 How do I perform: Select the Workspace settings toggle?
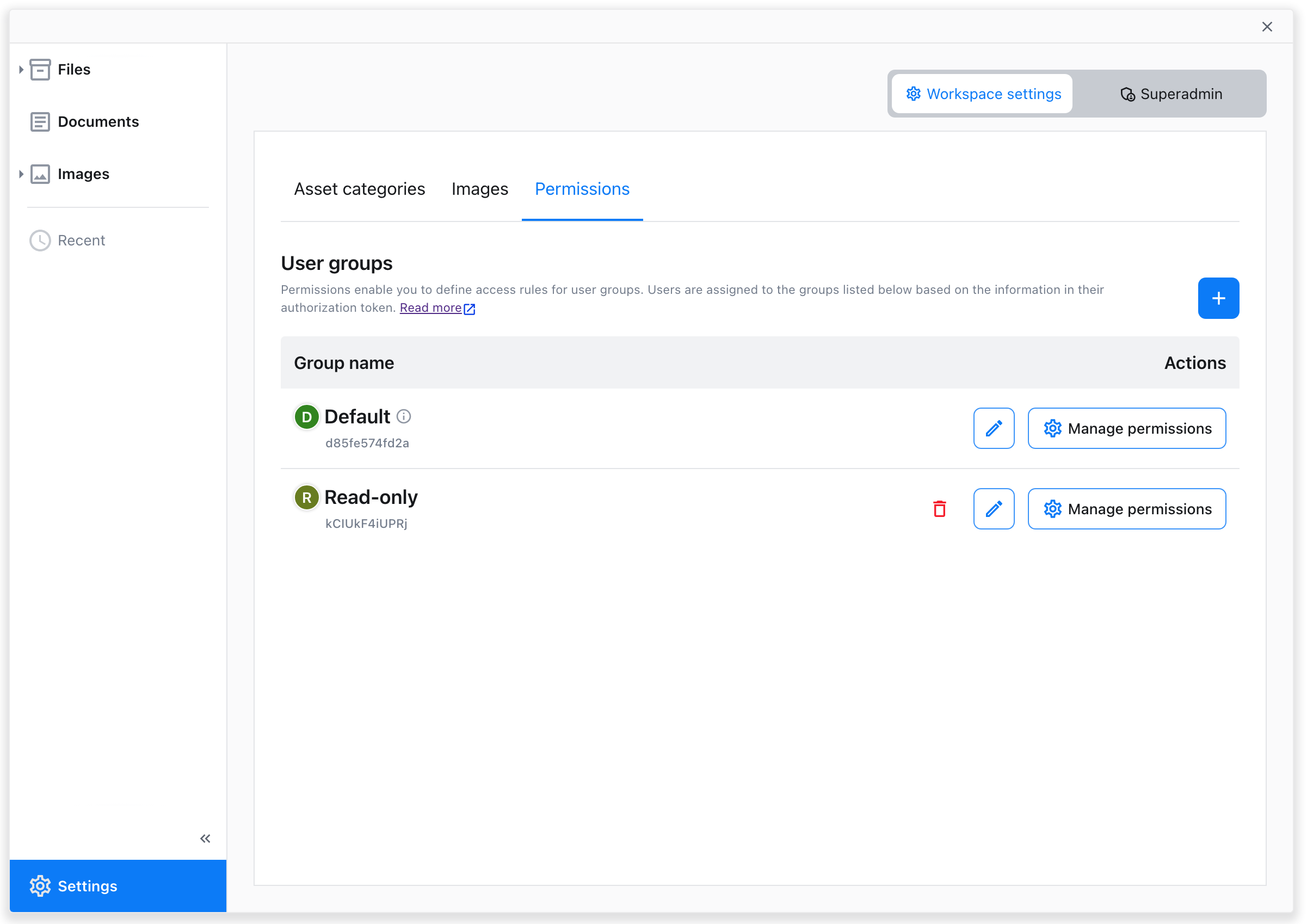coord(983,93)
